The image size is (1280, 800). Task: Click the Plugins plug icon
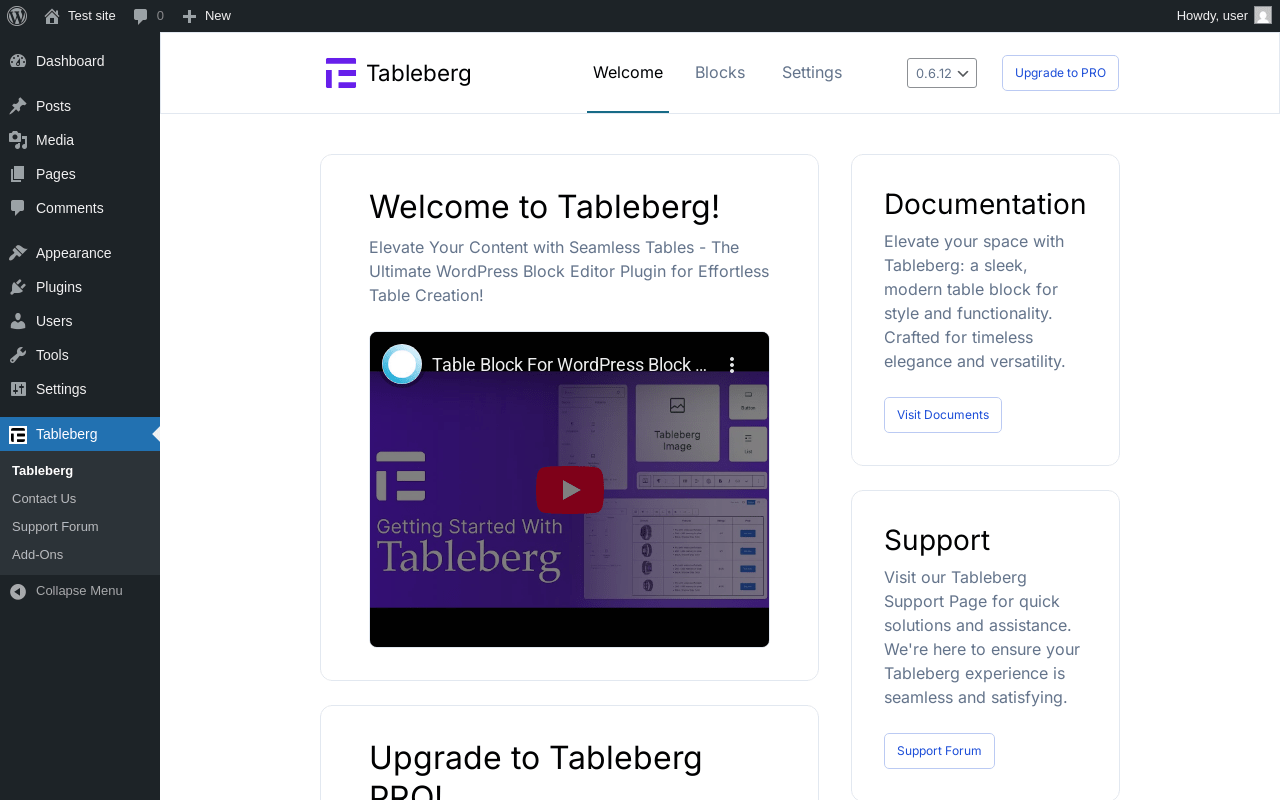pyautogui.click(x=18, y=287)
